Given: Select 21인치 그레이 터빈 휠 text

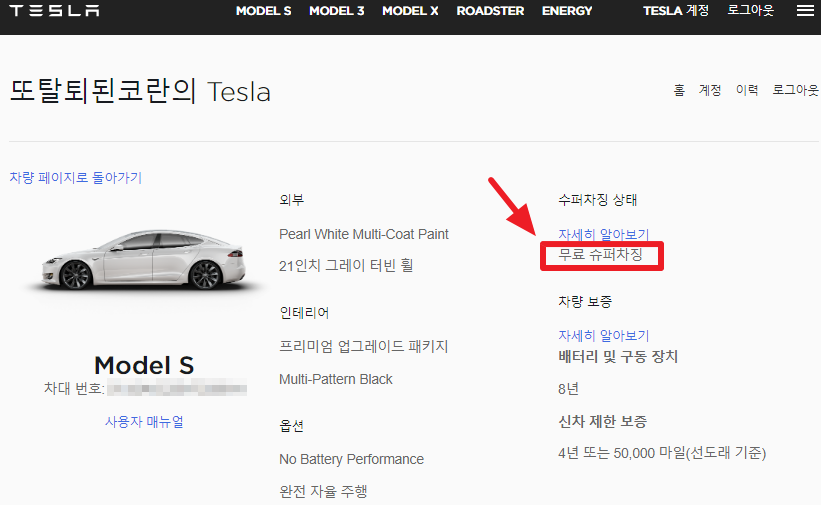Looking at the screenshot, I should point(346,266).
